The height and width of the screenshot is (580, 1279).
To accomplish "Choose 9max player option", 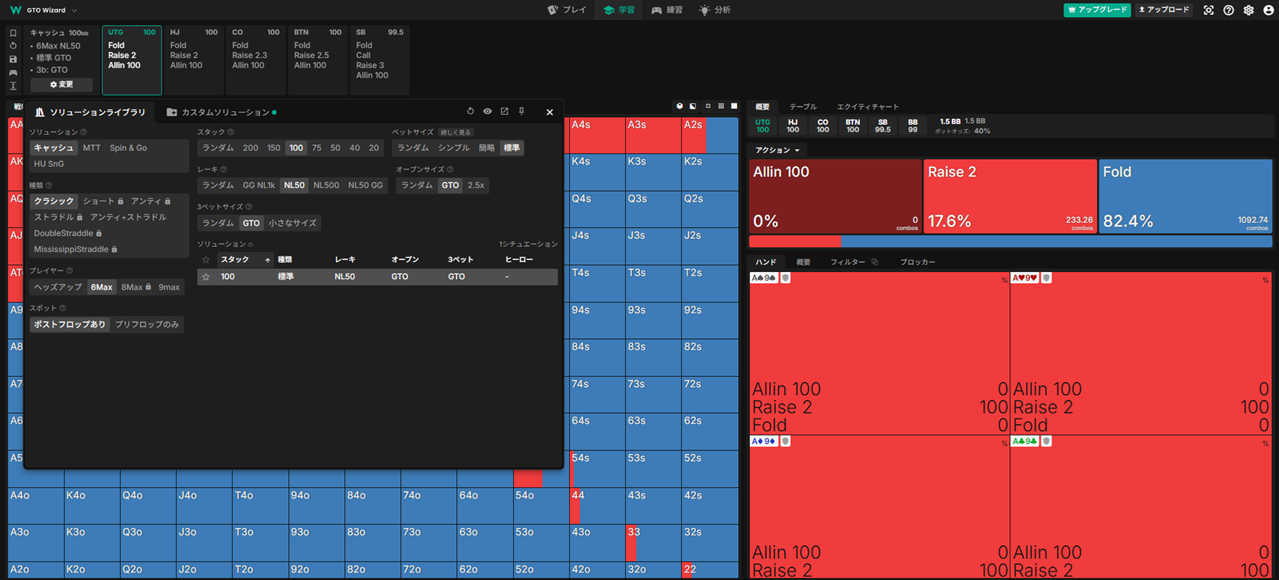I will (169, 287).
